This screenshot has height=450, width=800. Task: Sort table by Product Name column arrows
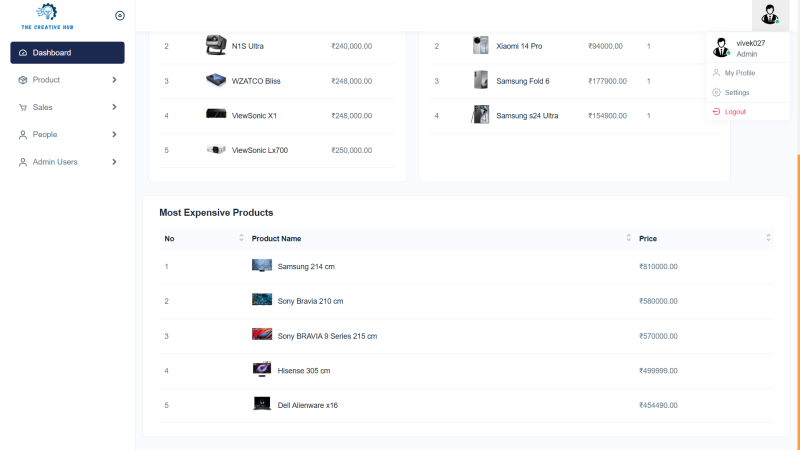tap(628, 238)
